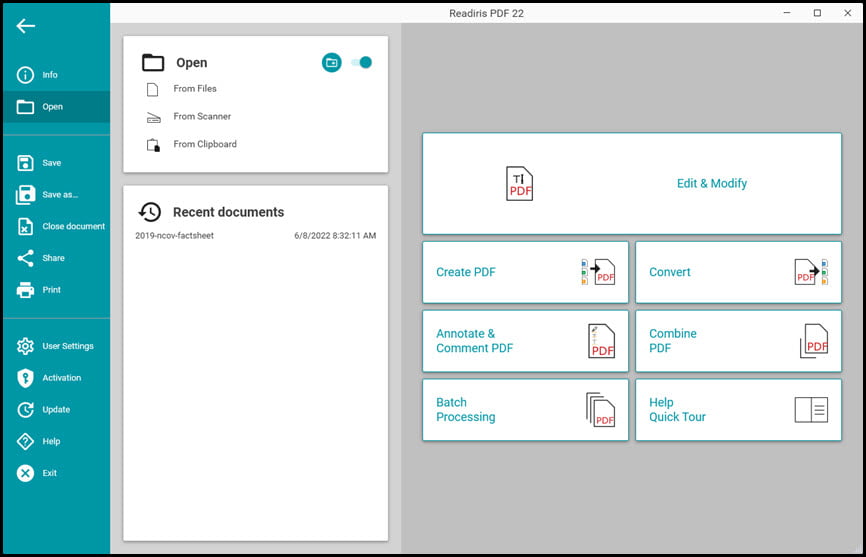Click the Help diamond question icon
The height and width of the screenshot is (557, 866).
[25, 441]
